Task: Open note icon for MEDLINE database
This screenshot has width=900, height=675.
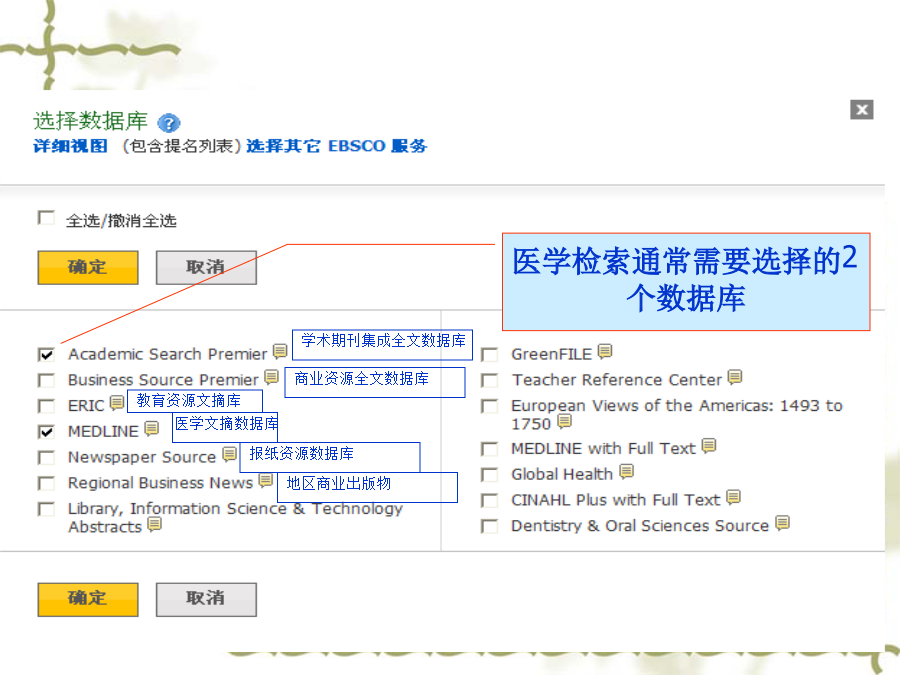Action: tap(152, 428)
